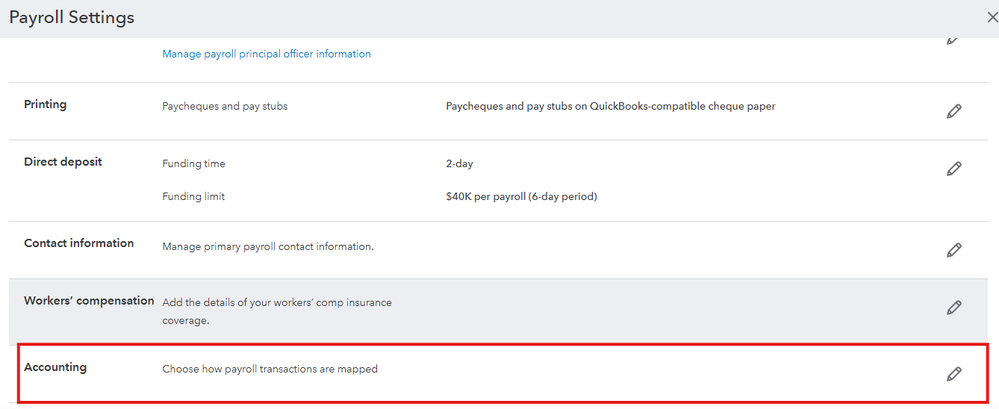
Task: Click the Workers' compensation heading
Action: pyautogui.click(x=89, y=301)
